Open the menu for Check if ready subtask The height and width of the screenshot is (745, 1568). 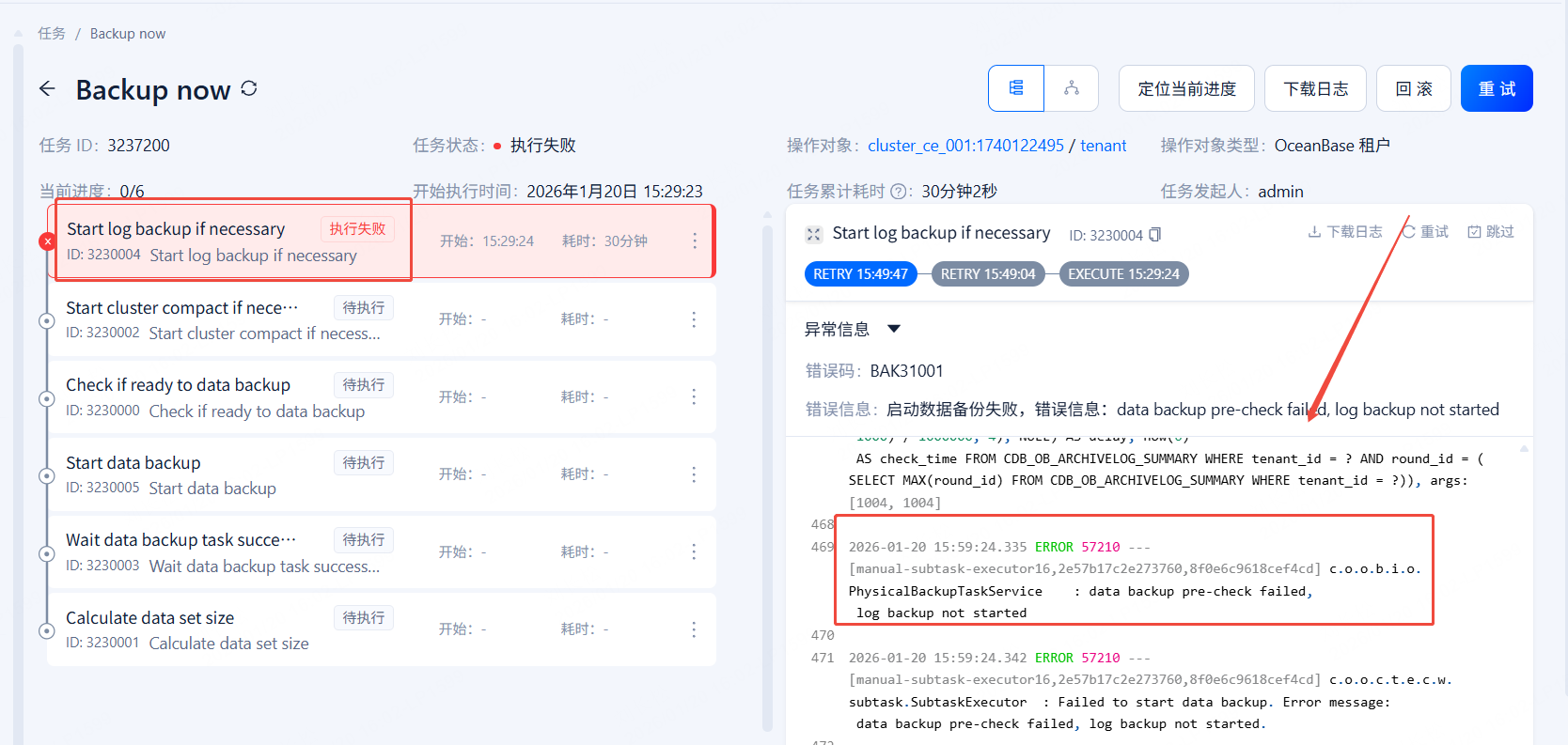pos(694,397)
